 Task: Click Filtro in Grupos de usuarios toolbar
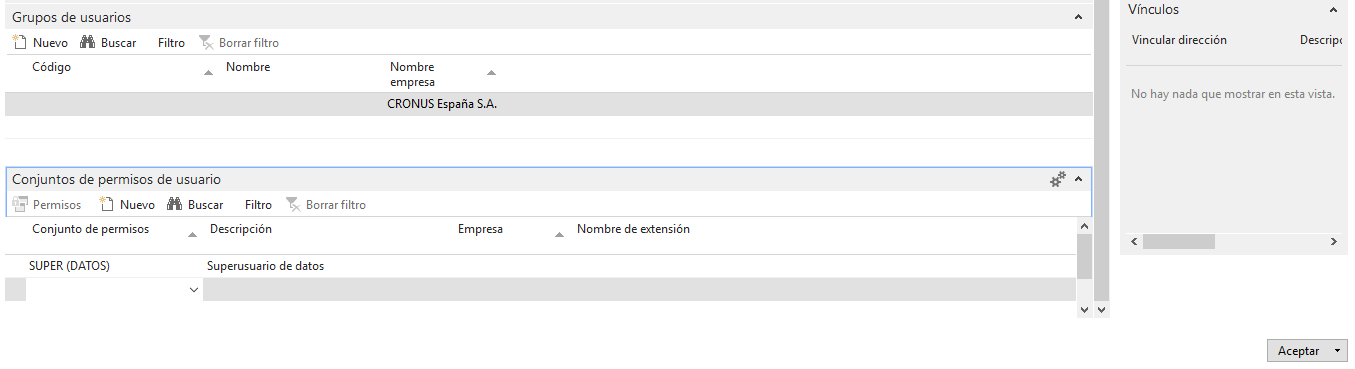(x=171, y=43)
